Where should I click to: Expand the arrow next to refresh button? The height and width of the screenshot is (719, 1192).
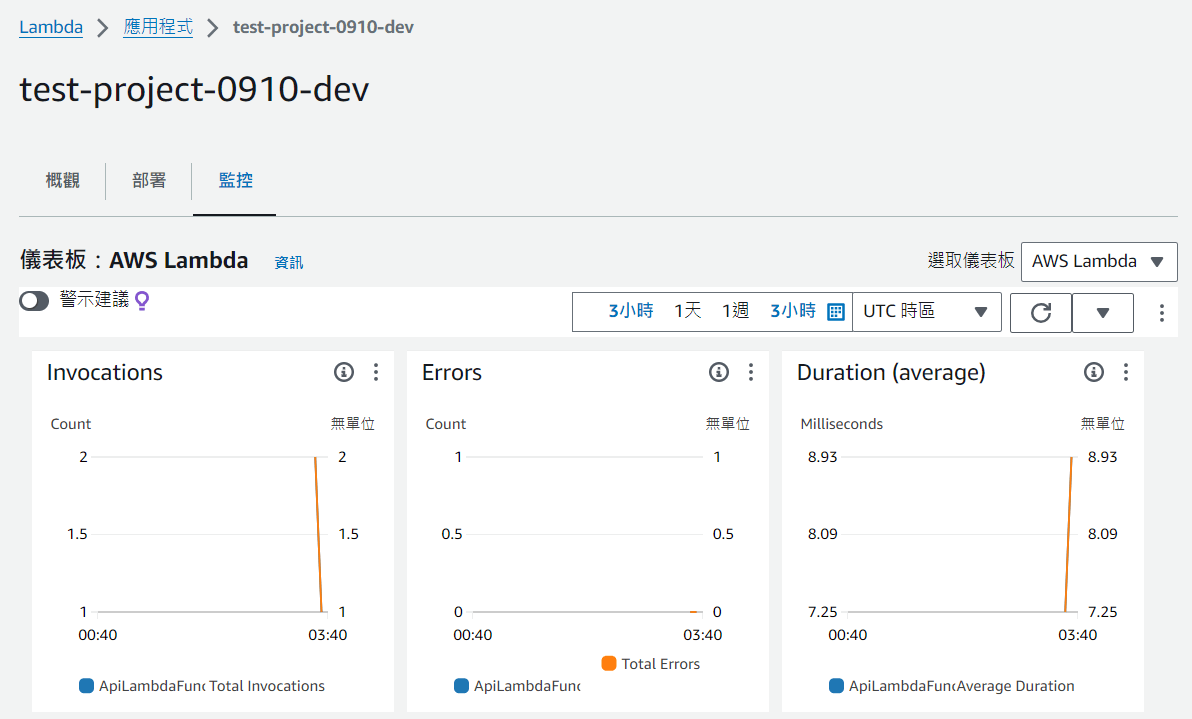(x=1102, y=312)
